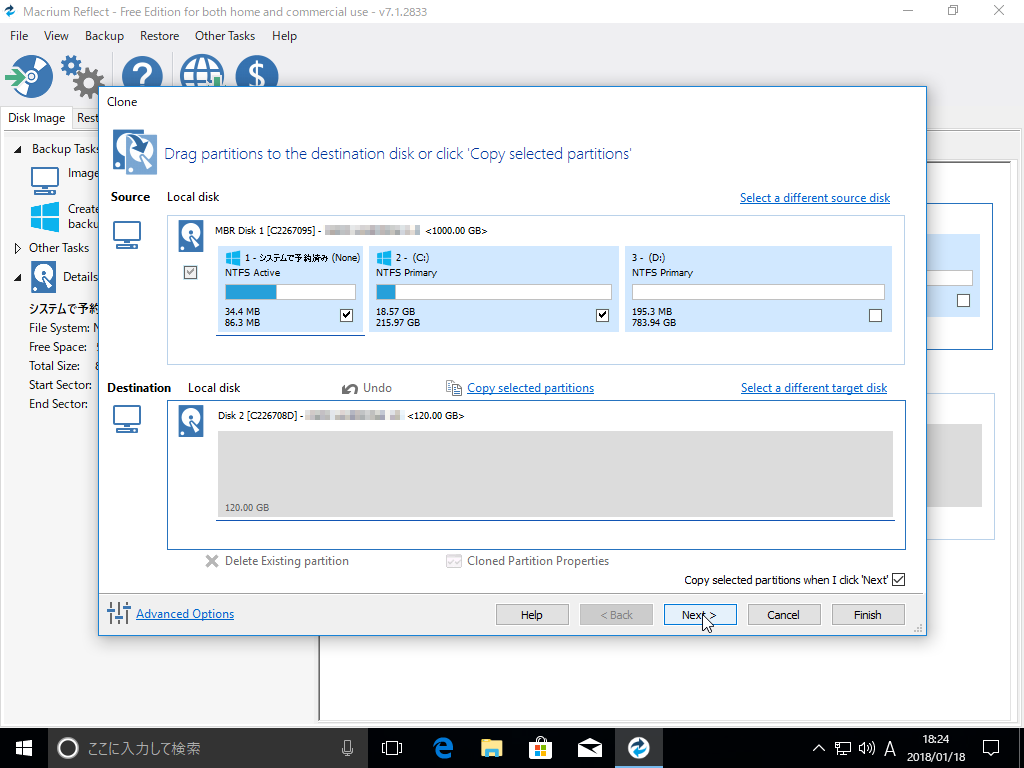
Task: Open Task View on the taskbar
Action: click(392, 748)
